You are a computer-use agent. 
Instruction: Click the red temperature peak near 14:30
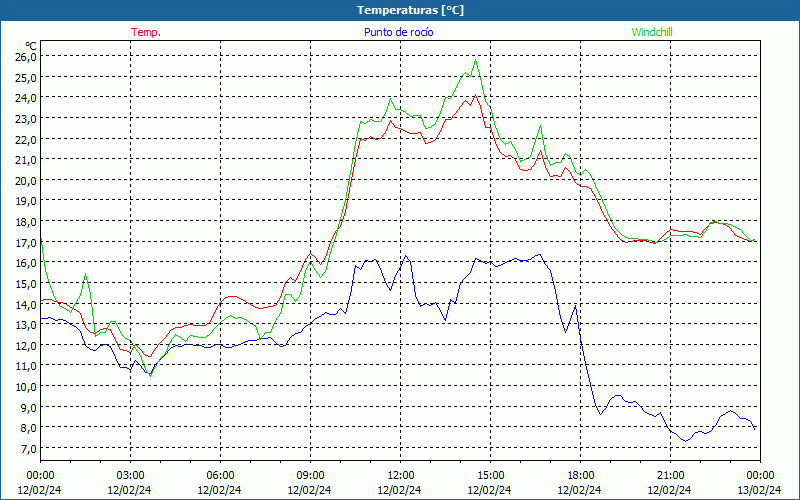point(475,95)
